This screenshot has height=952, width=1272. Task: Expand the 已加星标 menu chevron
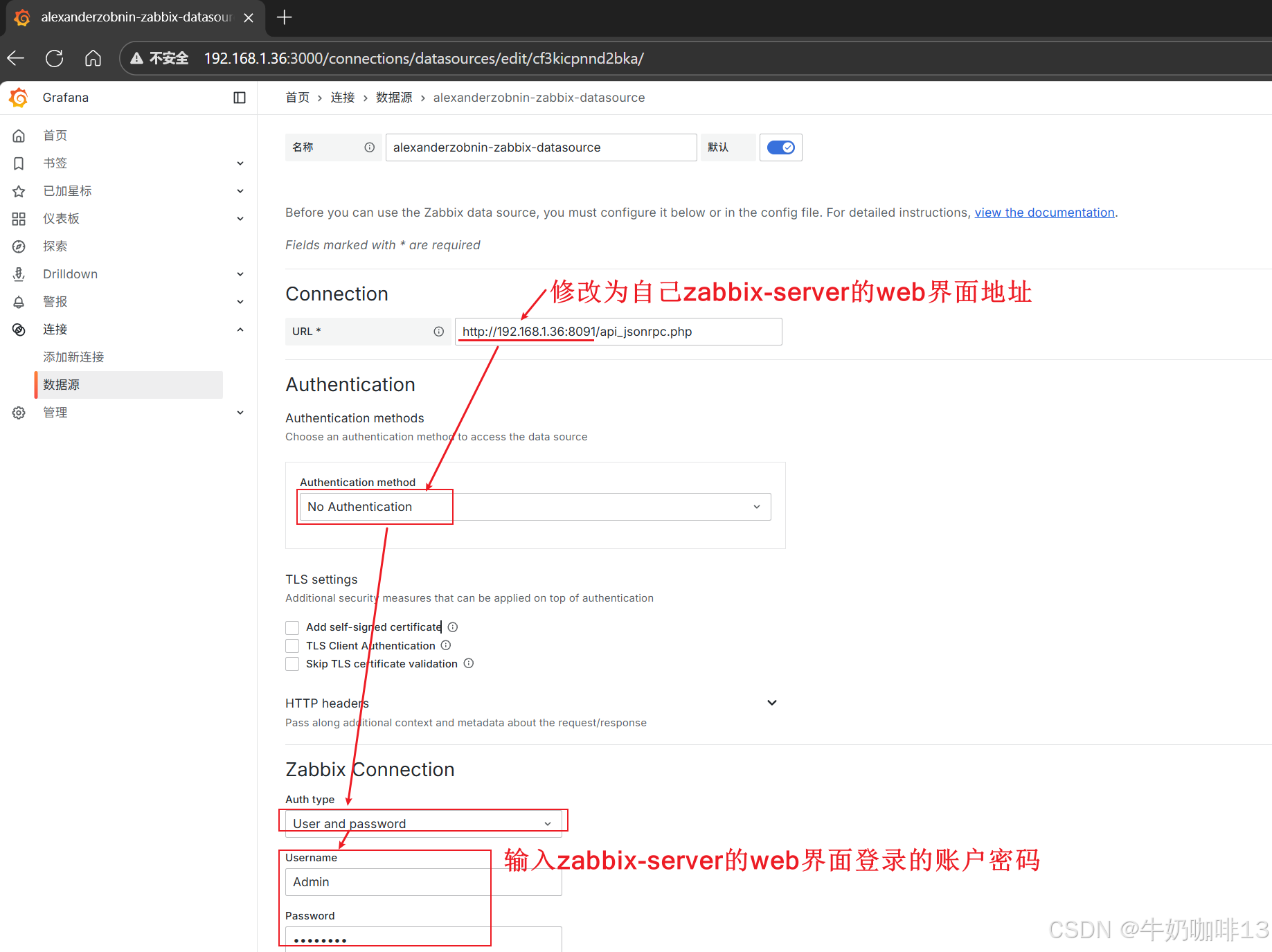[240, 191]
